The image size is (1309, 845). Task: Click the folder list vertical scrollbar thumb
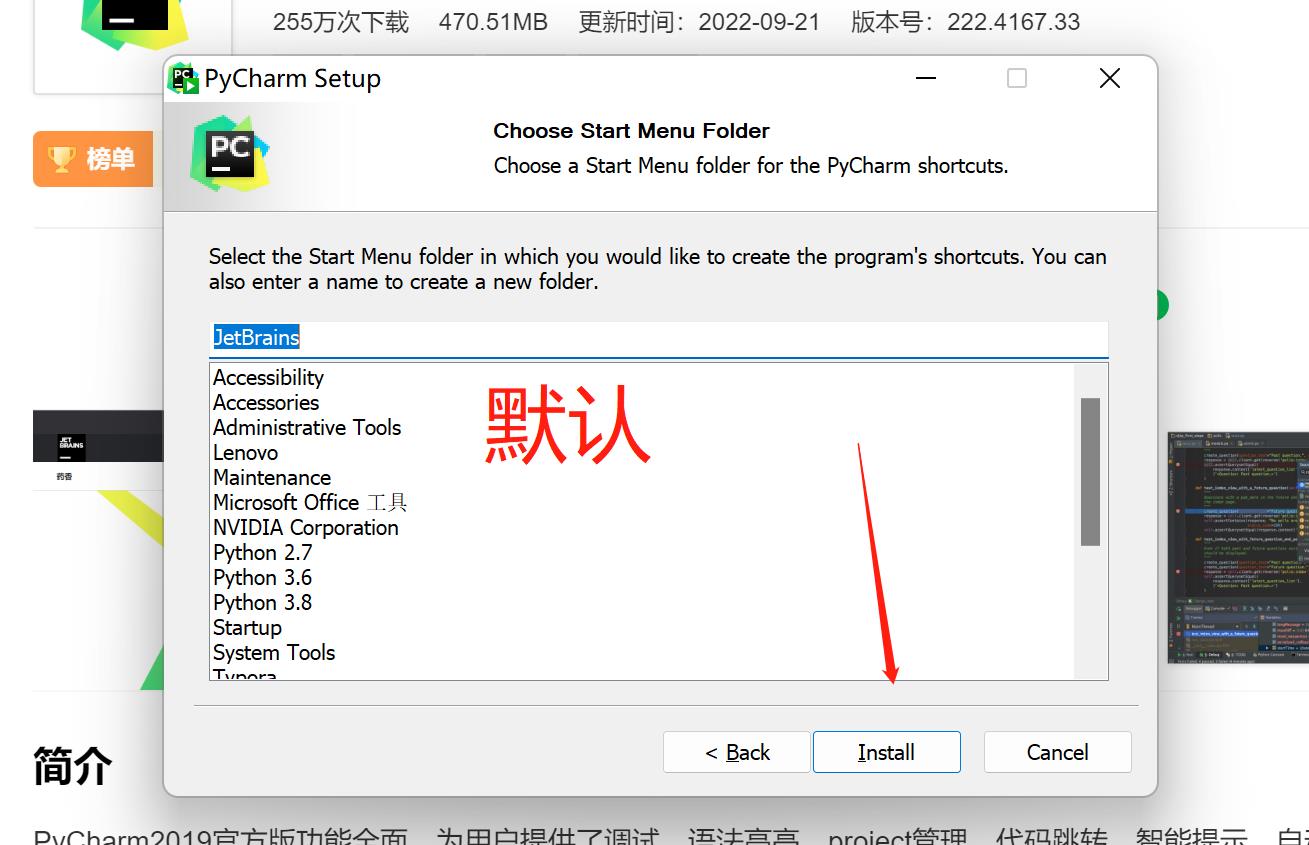(x=1090, y=472)
